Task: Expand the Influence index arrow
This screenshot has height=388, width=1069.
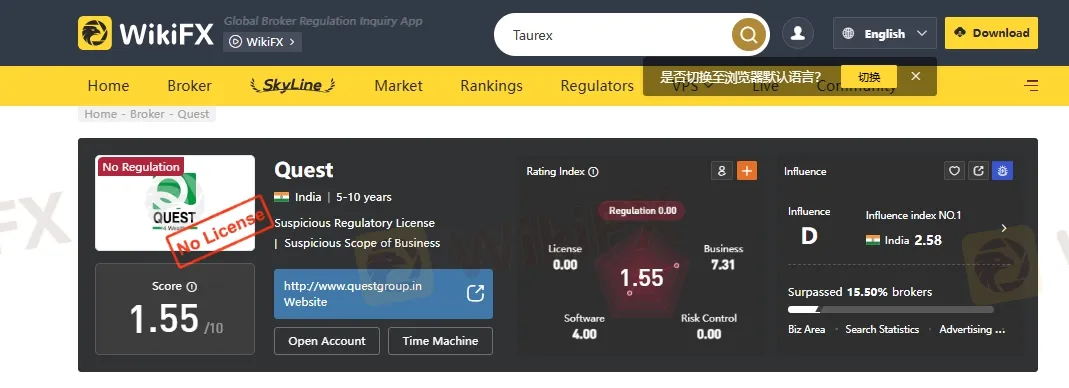Action: click(x=1004, y=228)
